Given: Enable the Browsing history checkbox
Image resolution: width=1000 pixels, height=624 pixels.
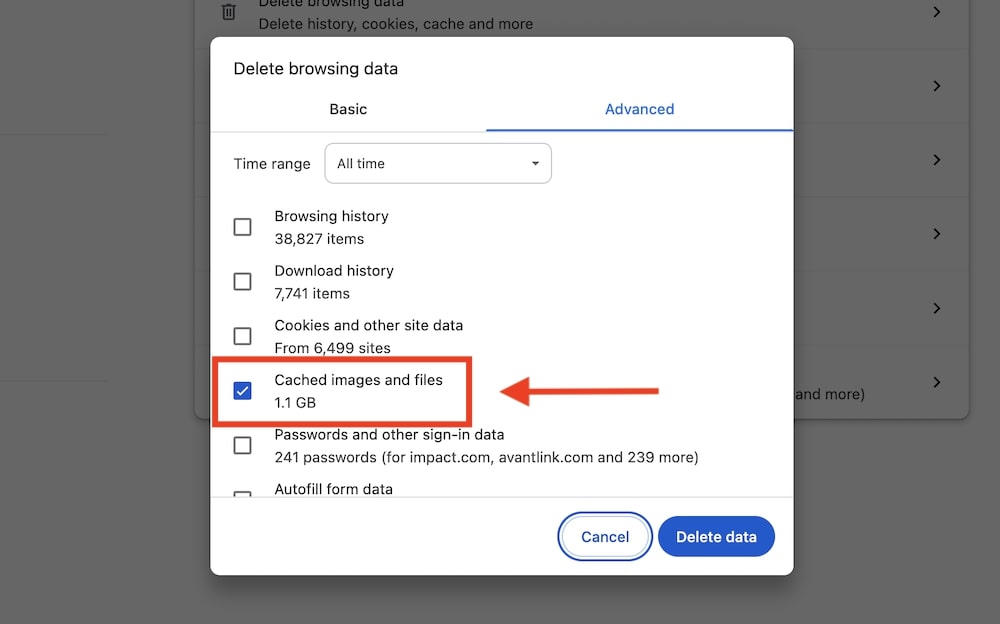Looking at the screenshot, I should (242, 227).
